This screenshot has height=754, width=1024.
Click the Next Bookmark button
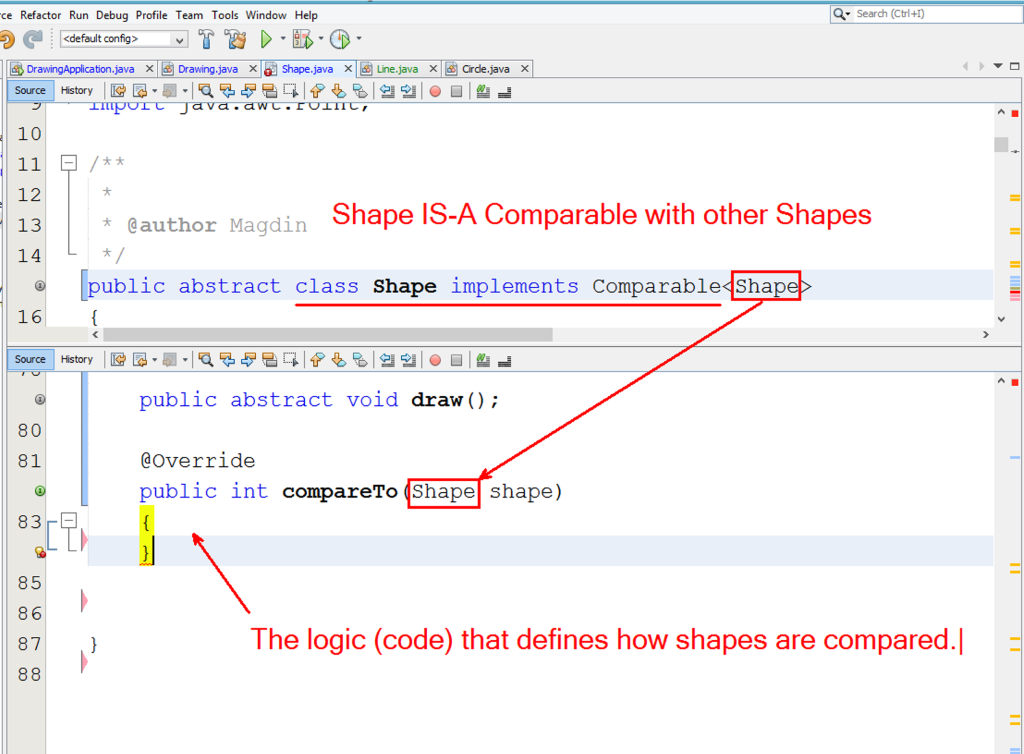pos(337,90)
